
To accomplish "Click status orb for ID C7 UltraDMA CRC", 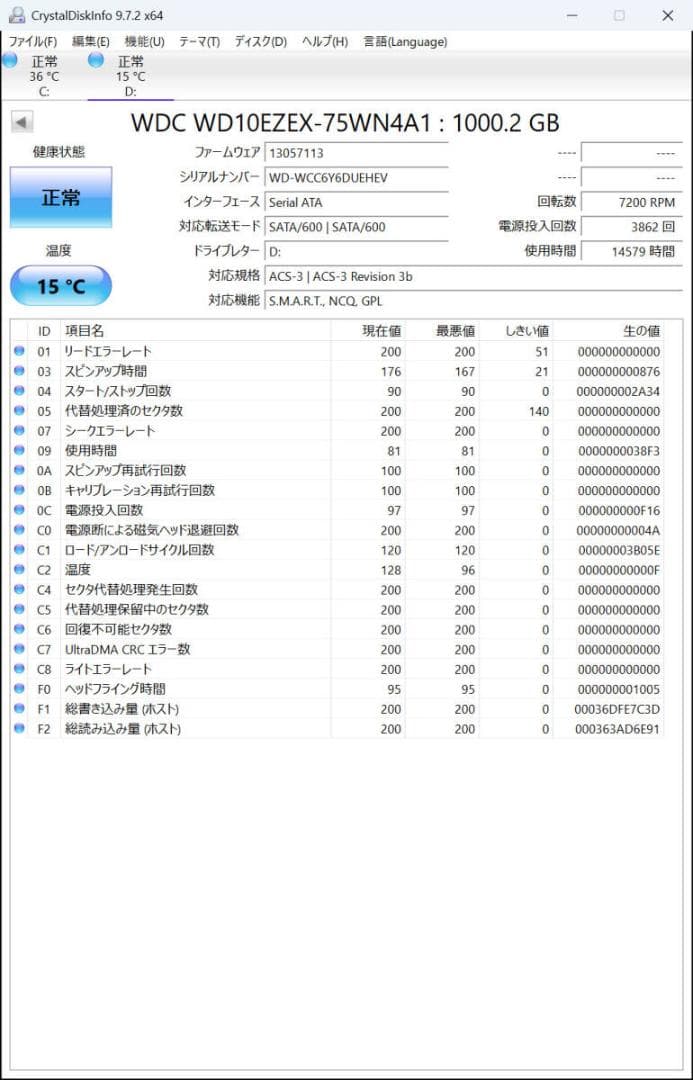I will pos(19,650).
